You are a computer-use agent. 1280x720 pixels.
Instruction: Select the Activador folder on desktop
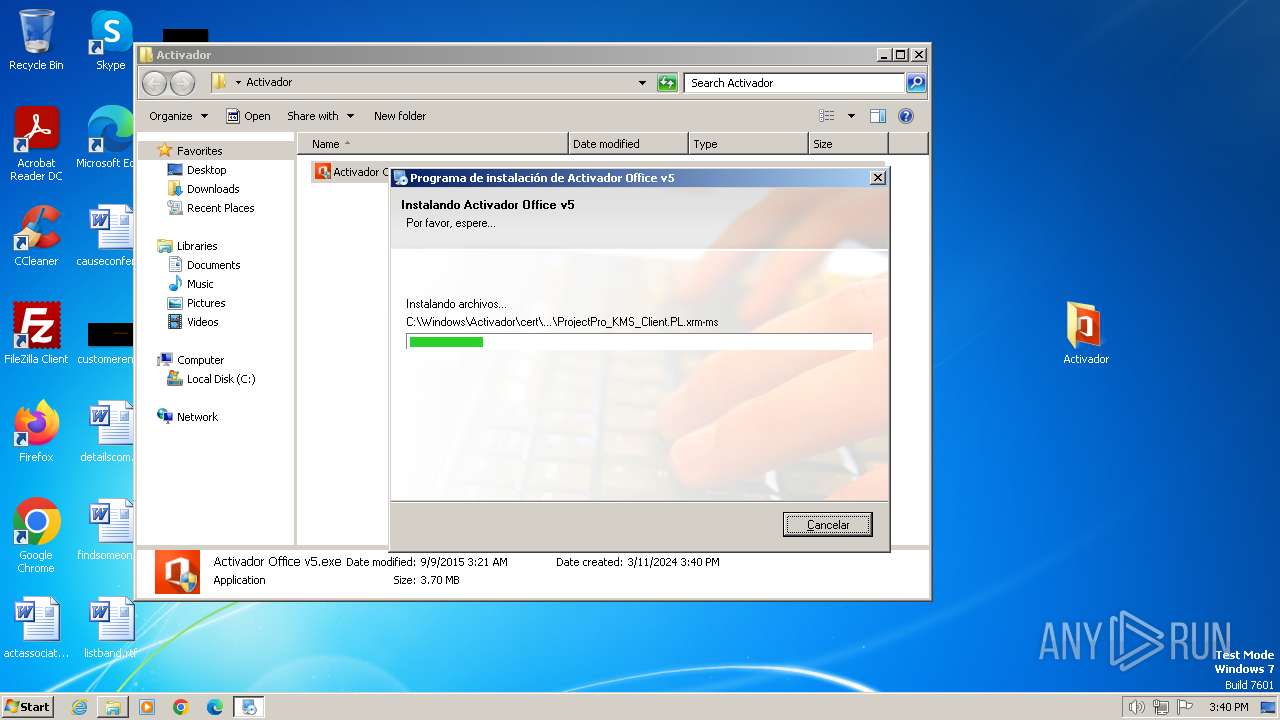[x=1086, y=334]
